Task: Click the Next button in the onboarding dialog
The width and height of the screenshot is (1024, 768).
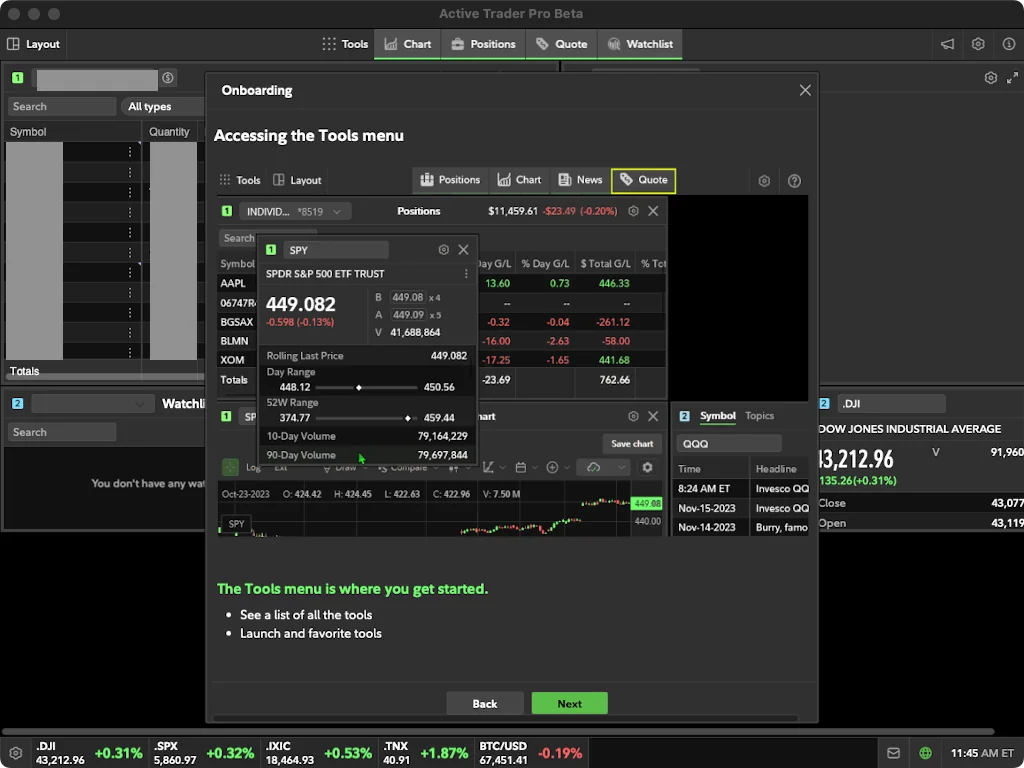Action: pyautogui.click(x=569, y=703)
